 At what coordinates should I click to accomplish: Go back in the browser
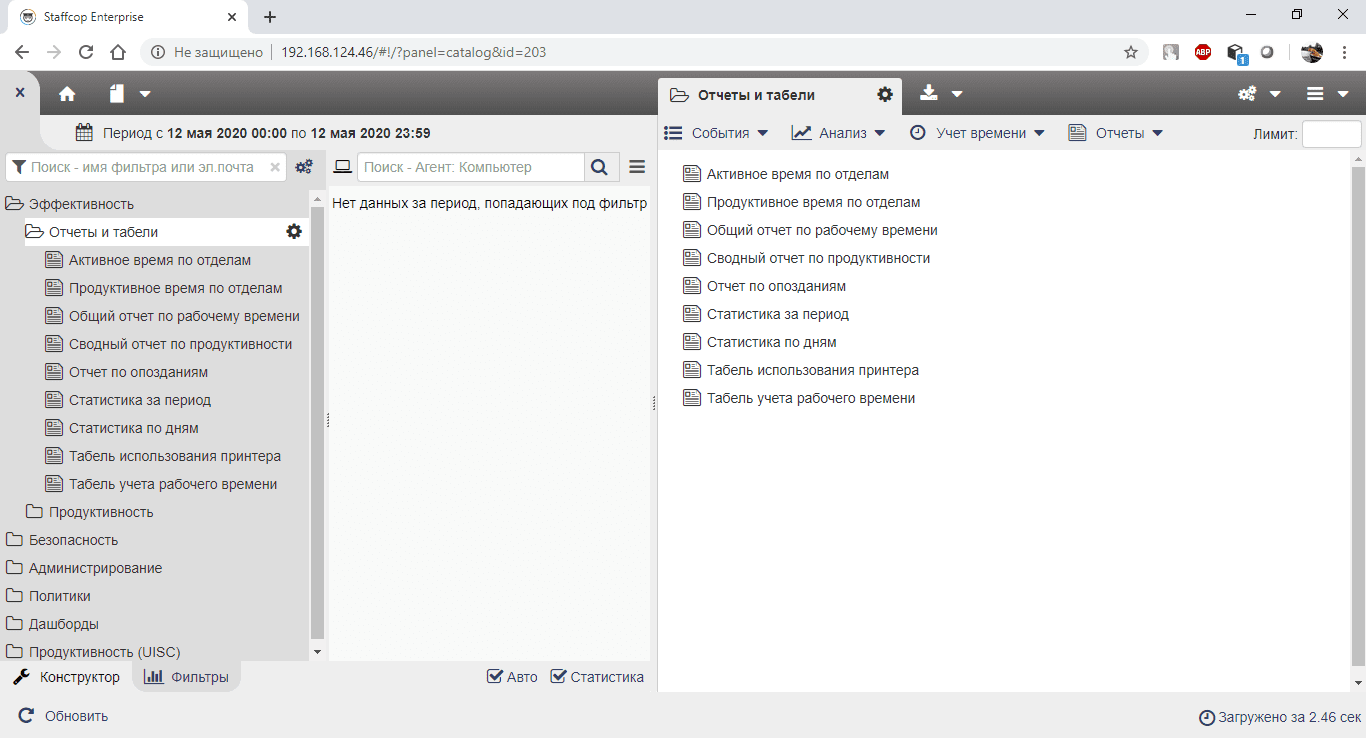pyautogui.click(x=22, y=52)
